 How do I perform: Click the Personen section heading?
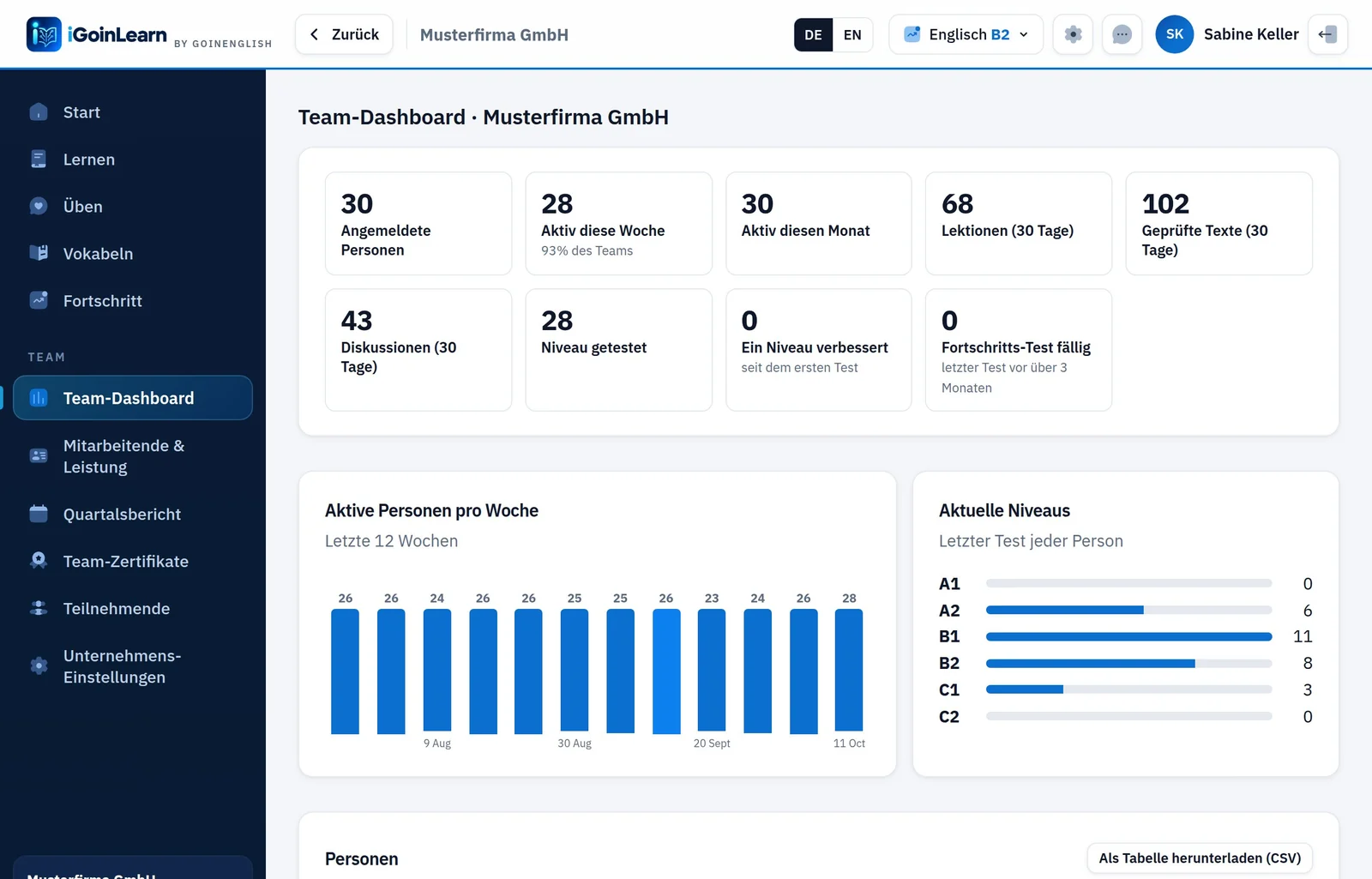tap(361, 858)
